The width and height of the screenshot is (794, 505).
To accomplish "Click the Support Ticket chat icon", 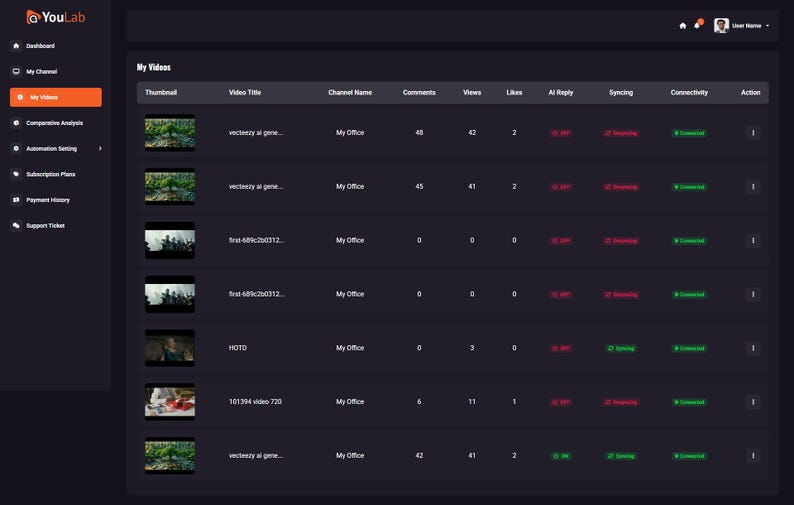I will coord(16,225).
